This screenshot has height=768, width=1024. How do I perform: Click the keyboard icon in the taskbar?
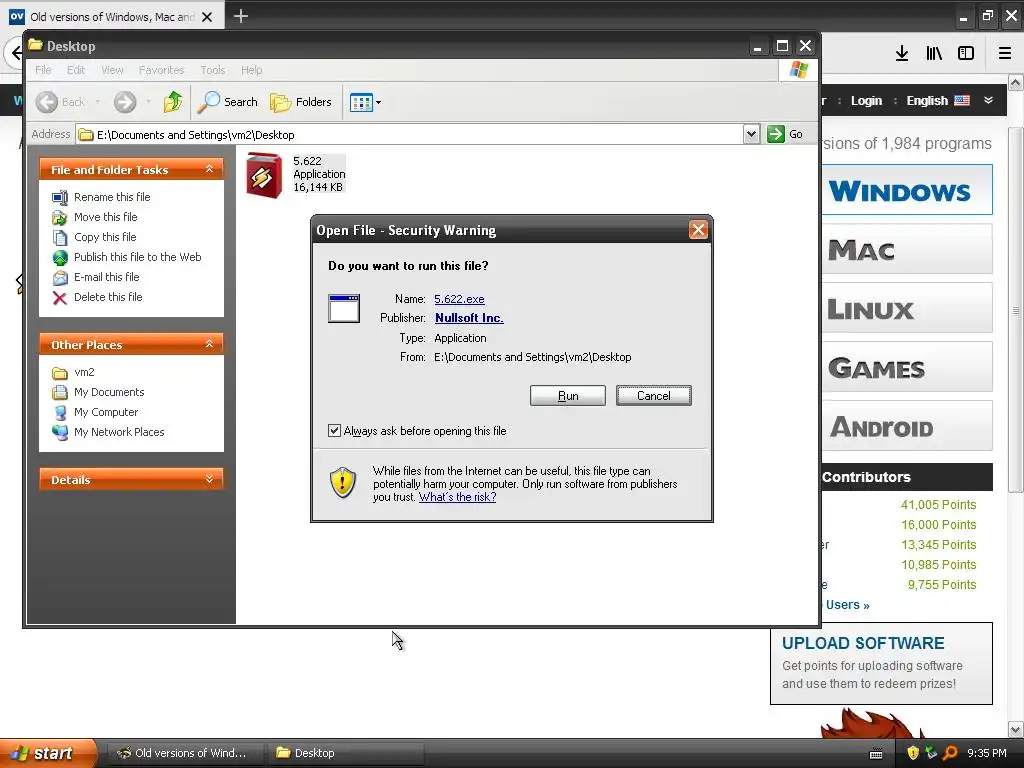click(876, 754)
